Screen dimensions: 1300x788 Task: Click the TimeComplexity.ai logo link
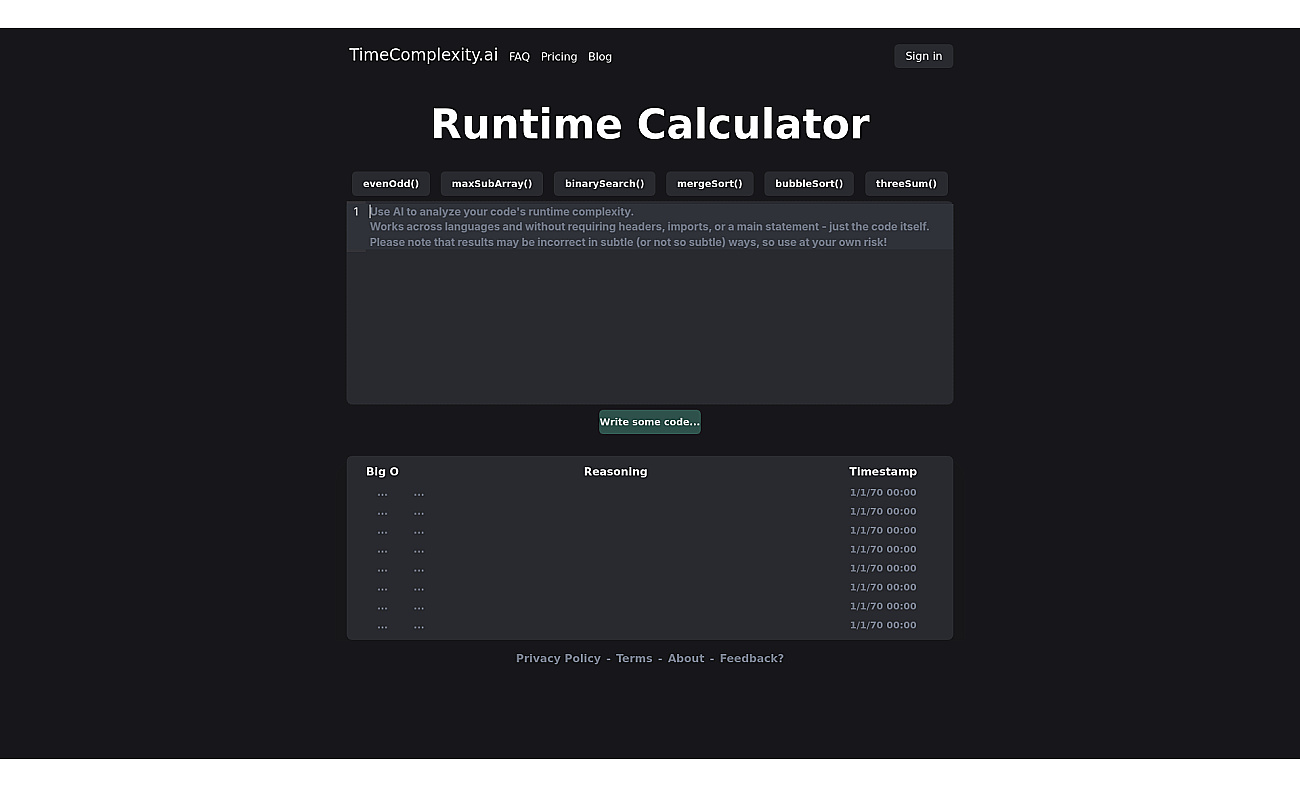[x=423, y=55]
